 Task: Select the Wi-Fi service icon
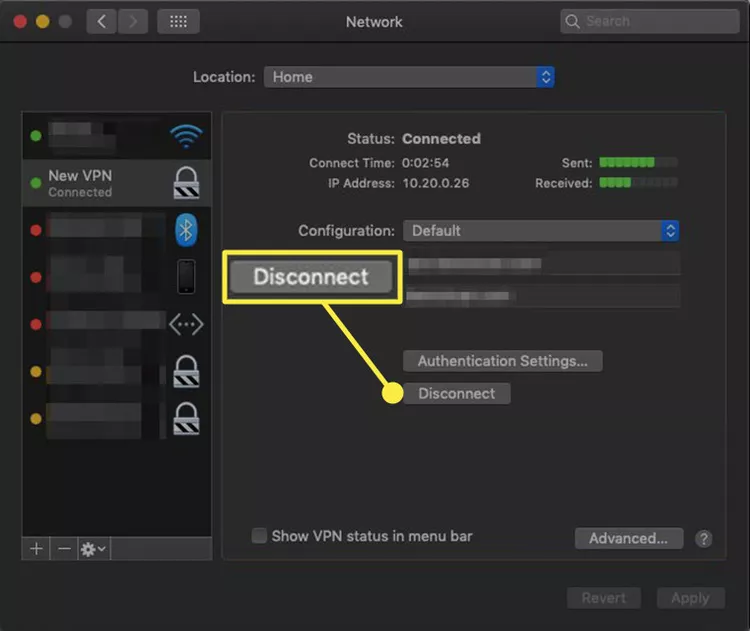(x=186, y=136)
